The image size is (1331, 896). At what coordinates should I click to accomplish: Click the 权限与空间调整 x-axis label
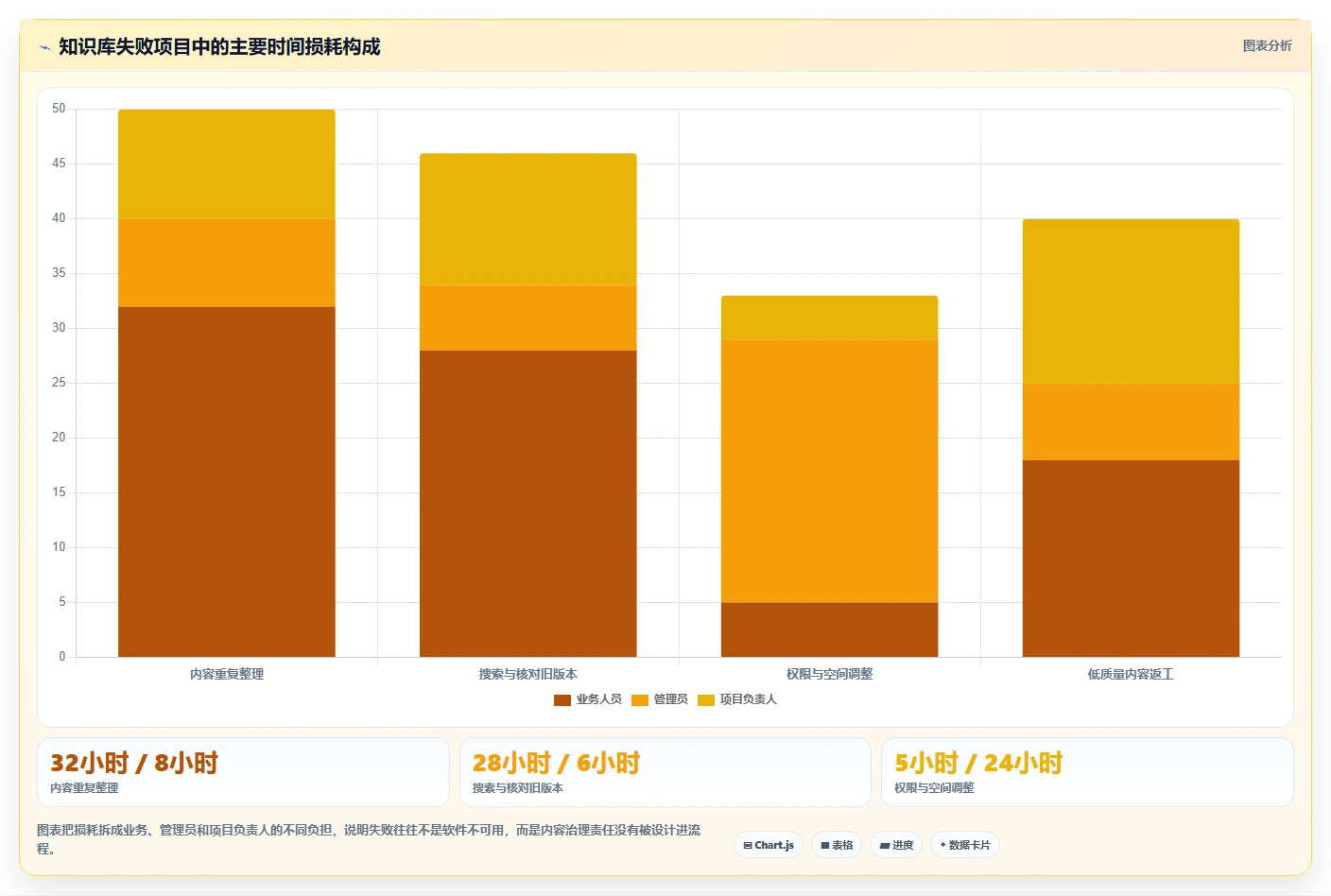pos(830,674)
